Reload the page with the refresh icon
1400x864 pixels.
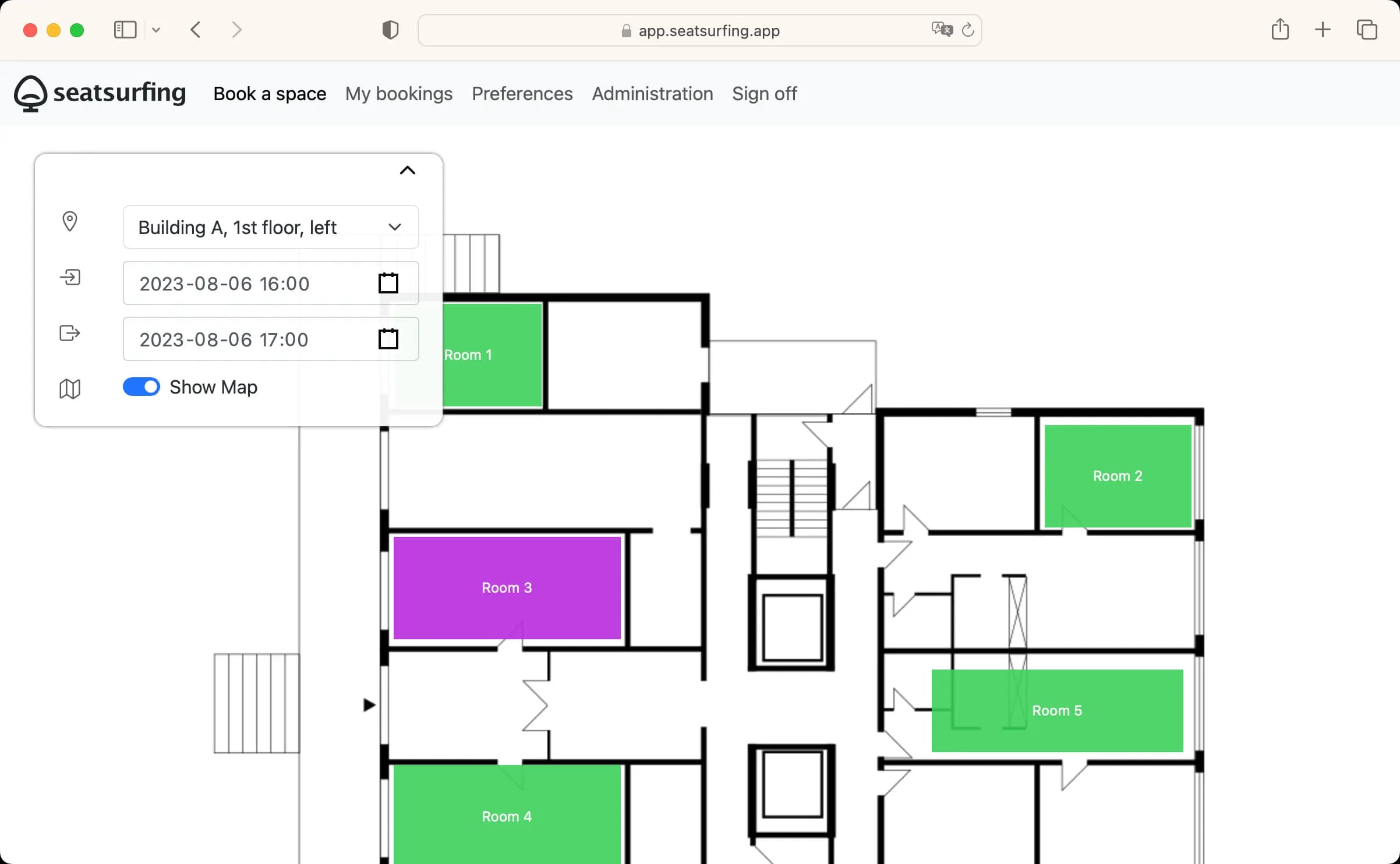pos(967,30)
